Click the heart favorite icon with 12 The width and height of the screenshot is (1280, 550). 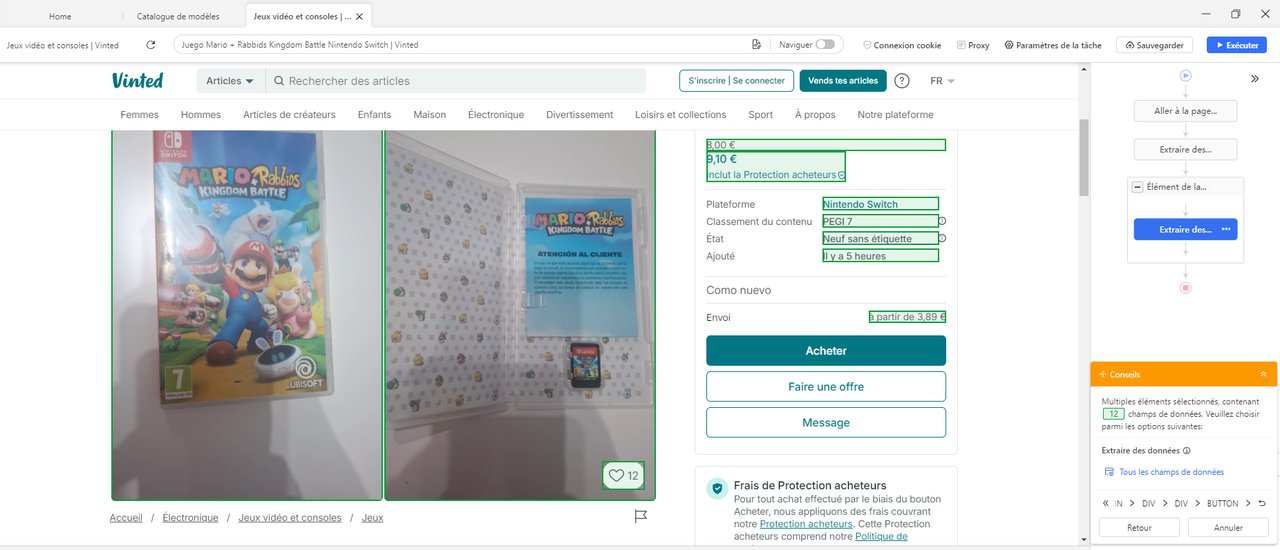coord(623,476)
